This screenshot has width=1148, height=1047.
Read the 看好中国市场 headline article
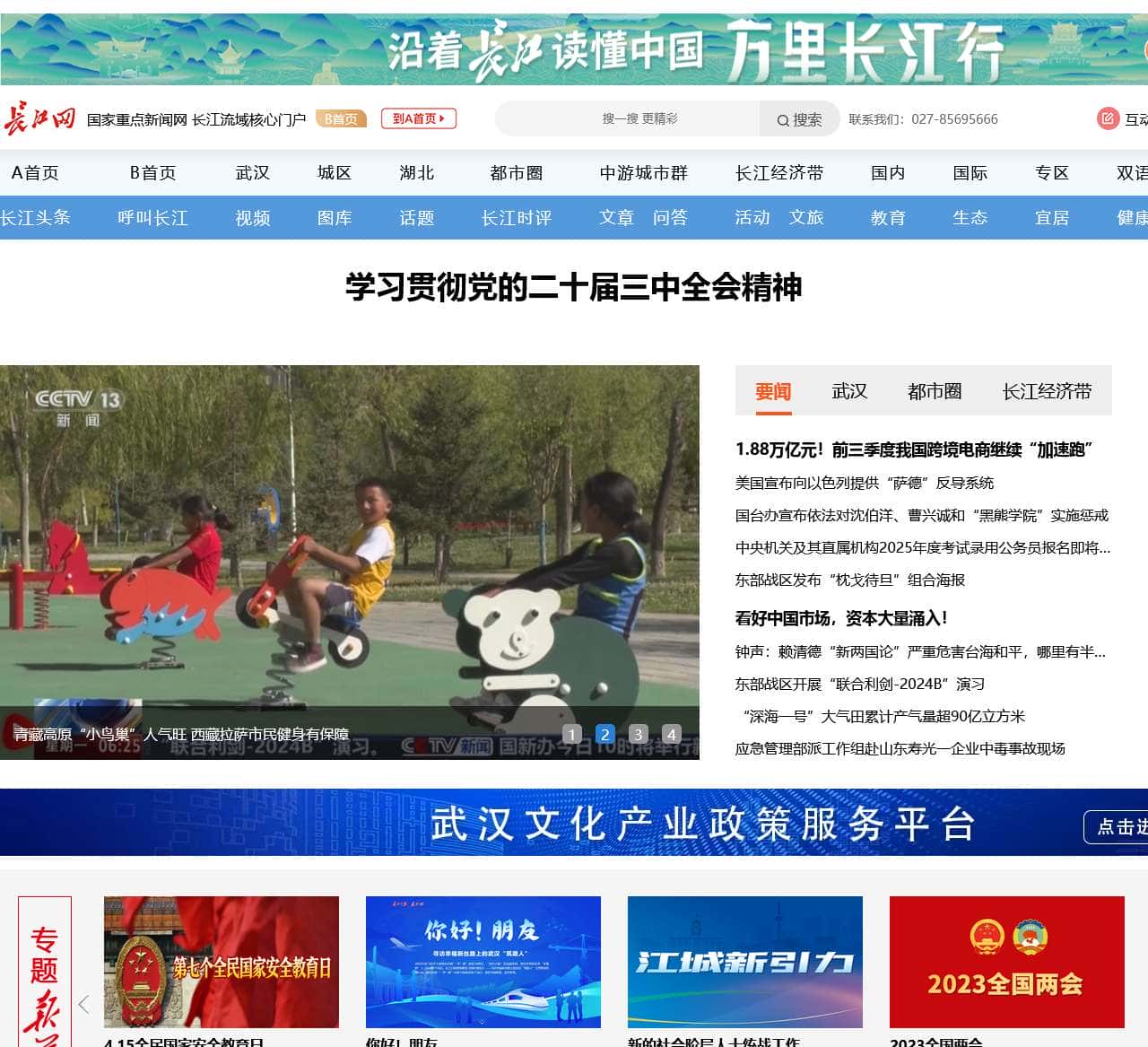(x=841, y=618)
